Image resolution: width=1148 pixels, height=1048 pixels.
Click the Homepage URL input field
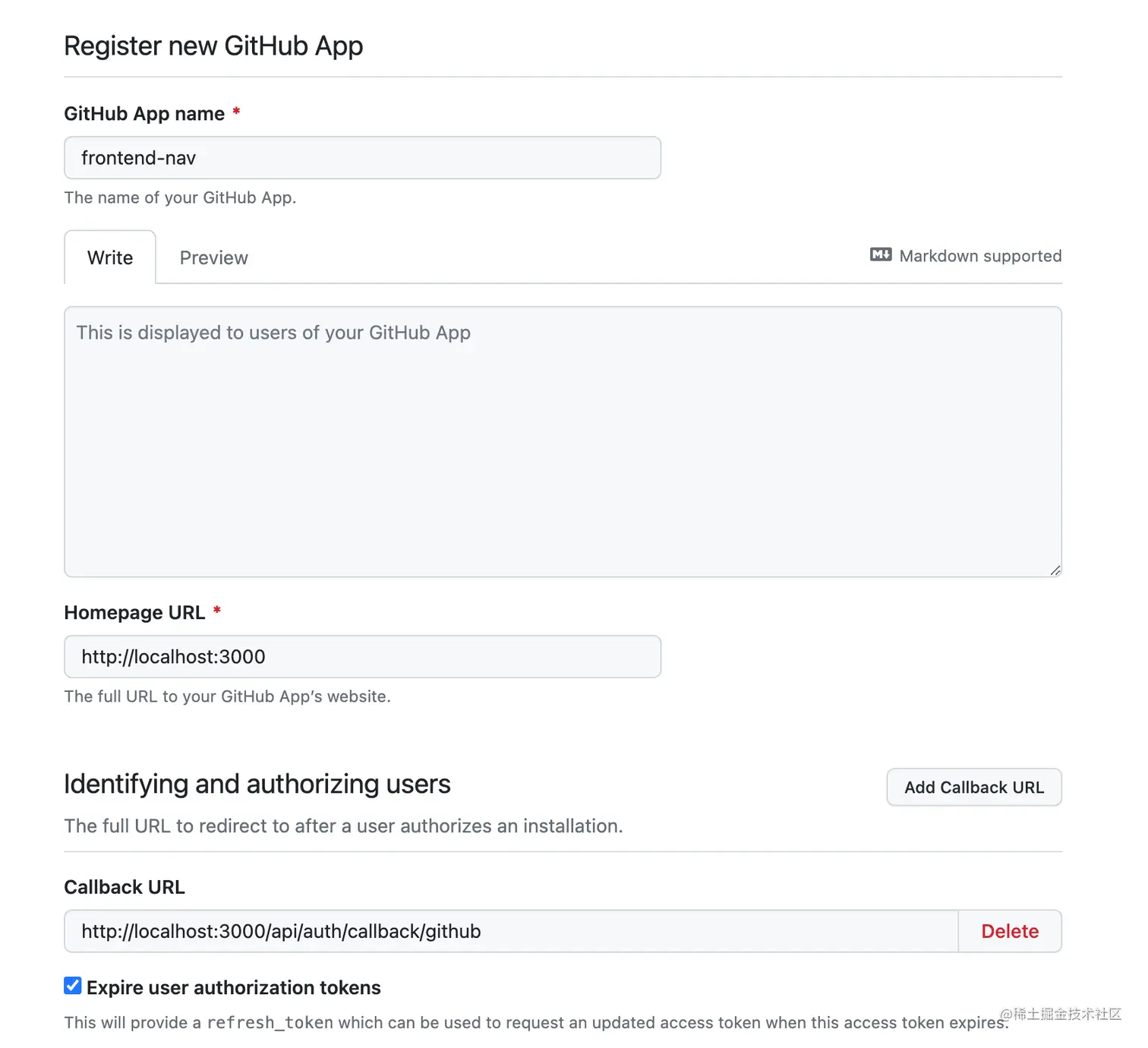362,656
